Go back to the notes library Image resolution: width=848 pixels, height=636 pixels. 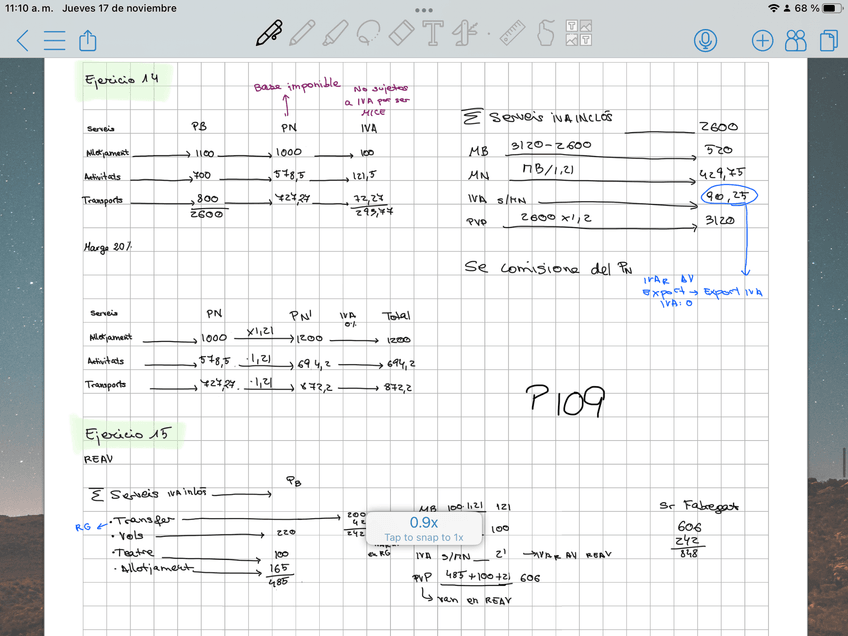pos(23,40)
